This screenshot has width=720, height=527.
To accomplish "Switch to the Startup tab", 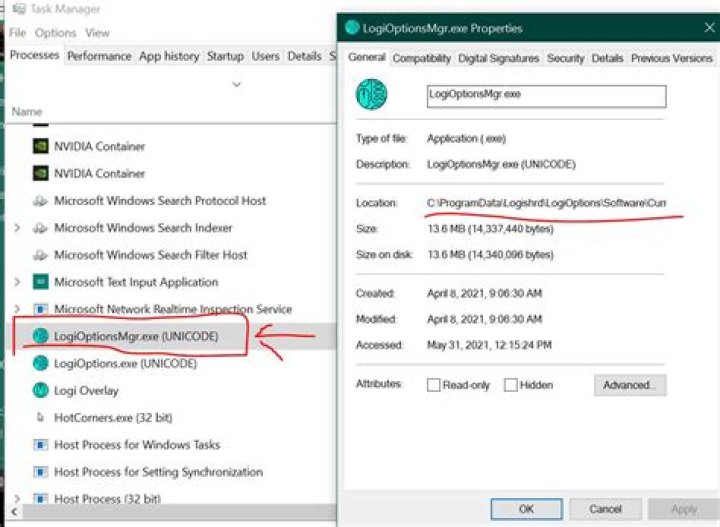I will point(225,56).
